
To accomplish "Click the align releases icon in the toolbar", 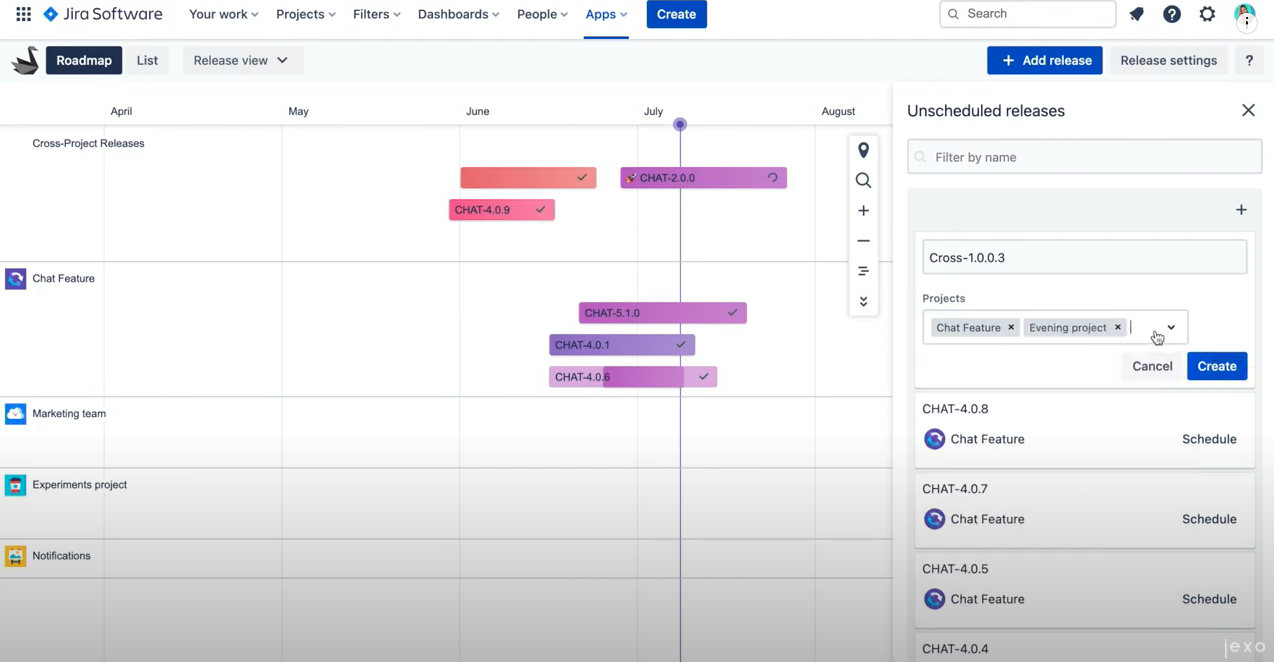I will click(x=863, y=270).
